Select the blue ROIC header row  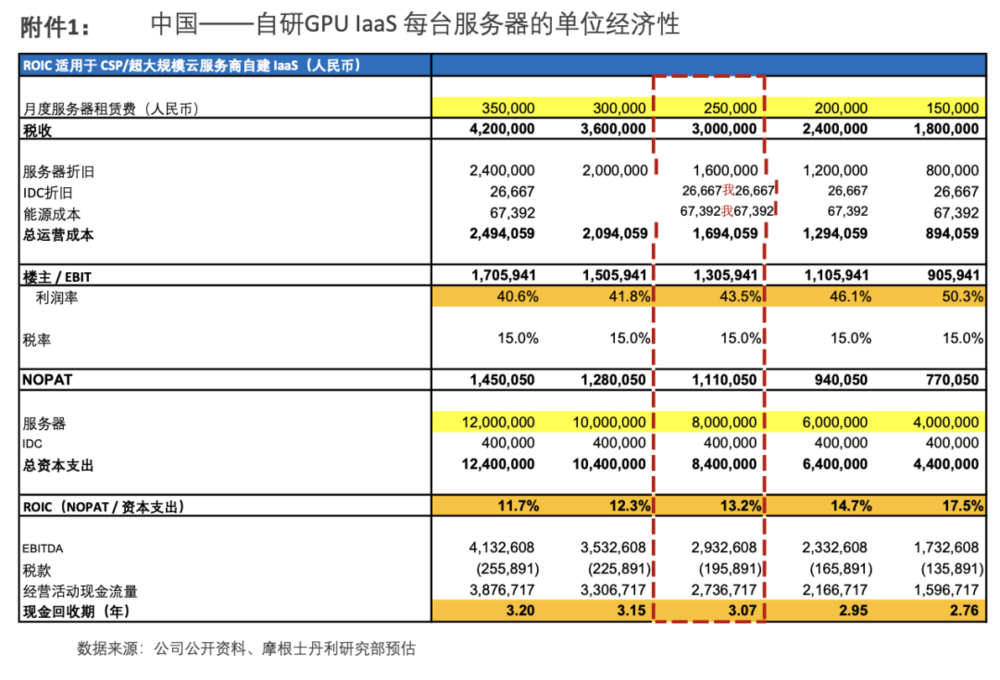[503, 65]
